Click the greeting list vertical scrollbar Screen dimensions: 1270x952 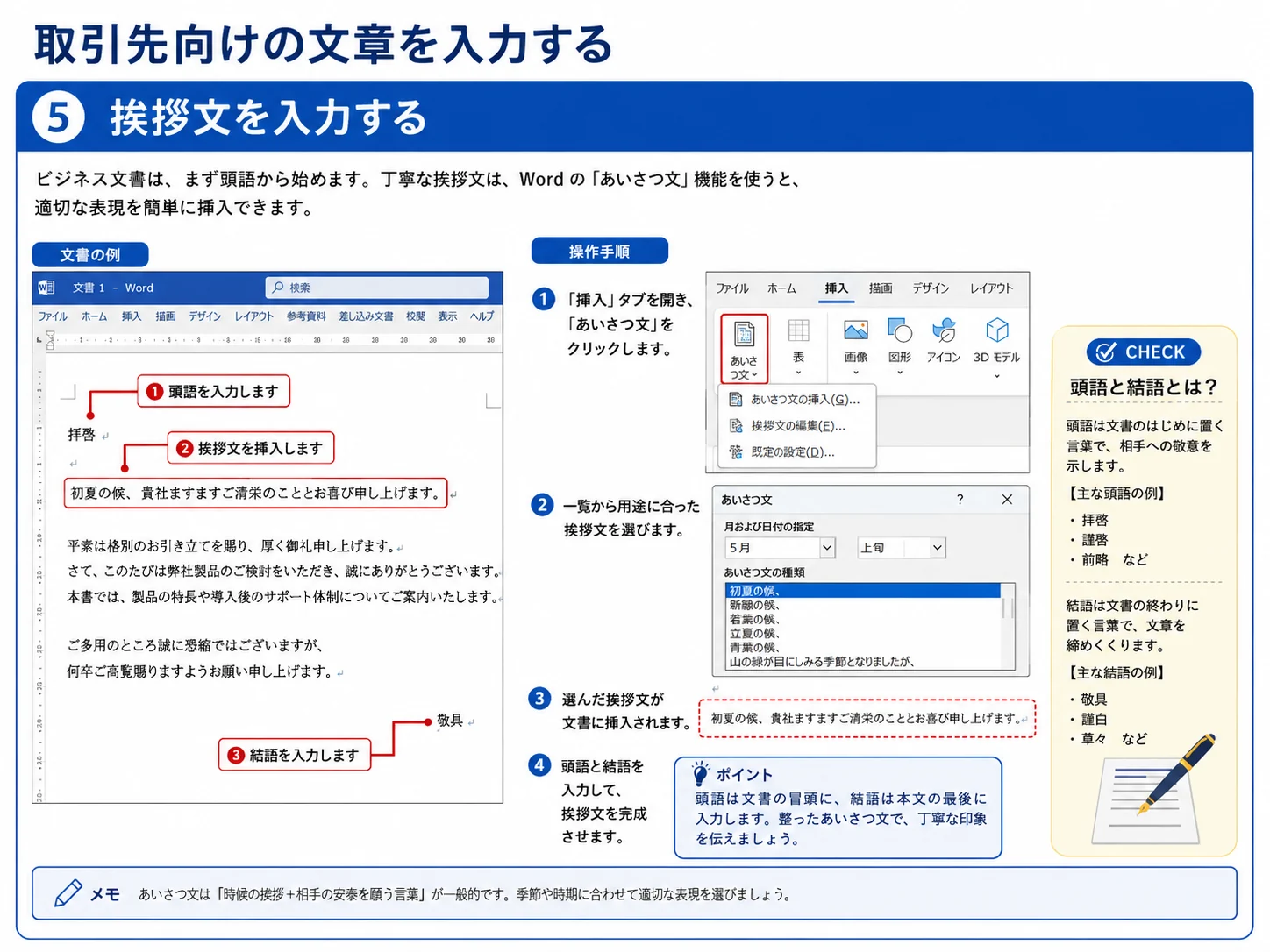pyautogui.click(x=1008, y=627)
